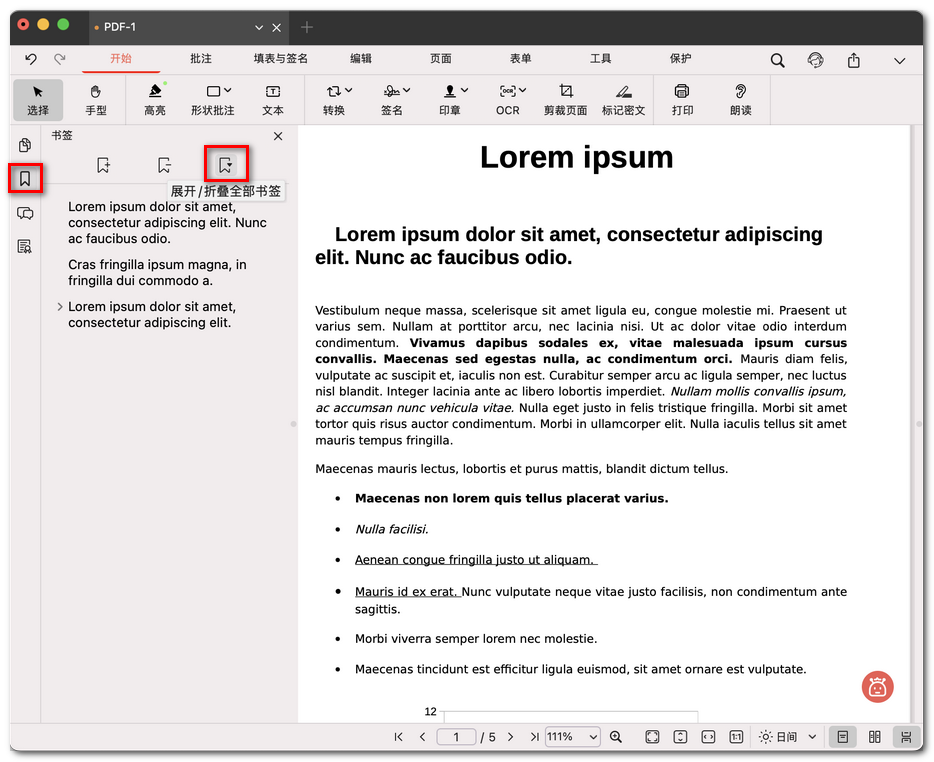The image size is (934, 762).
Task: Click the search magnifier icon
Action: (777, 60)
